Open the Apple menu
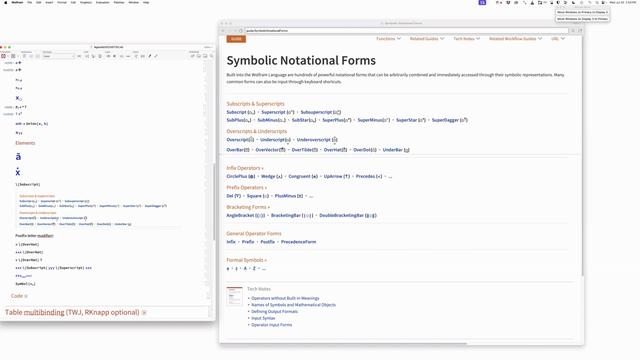The width and height of the screenshot is (640, 360). tap(6, 2)
